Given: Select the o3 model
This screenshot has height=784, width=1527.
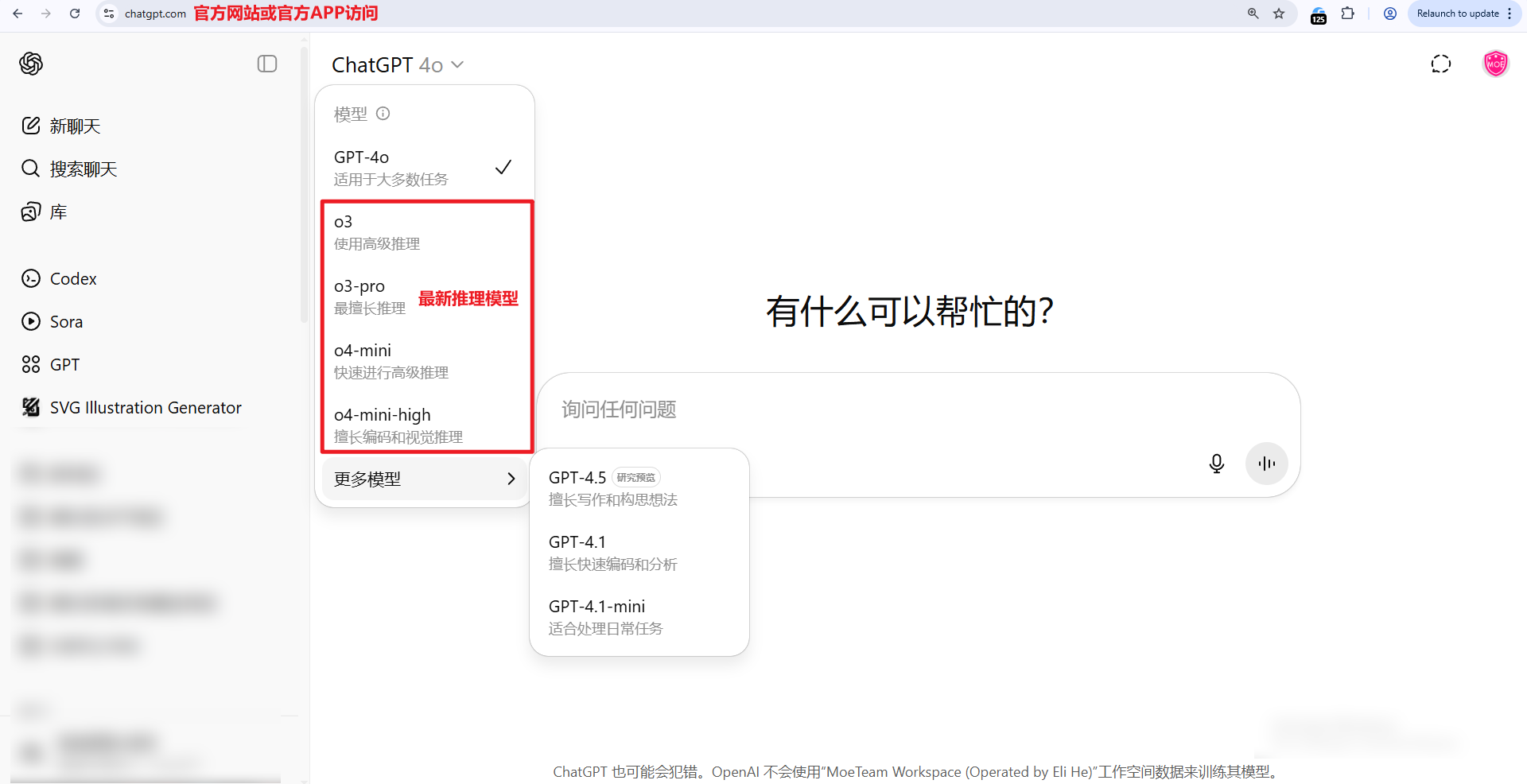Looking at the screenshot, I should pos(426,232).
